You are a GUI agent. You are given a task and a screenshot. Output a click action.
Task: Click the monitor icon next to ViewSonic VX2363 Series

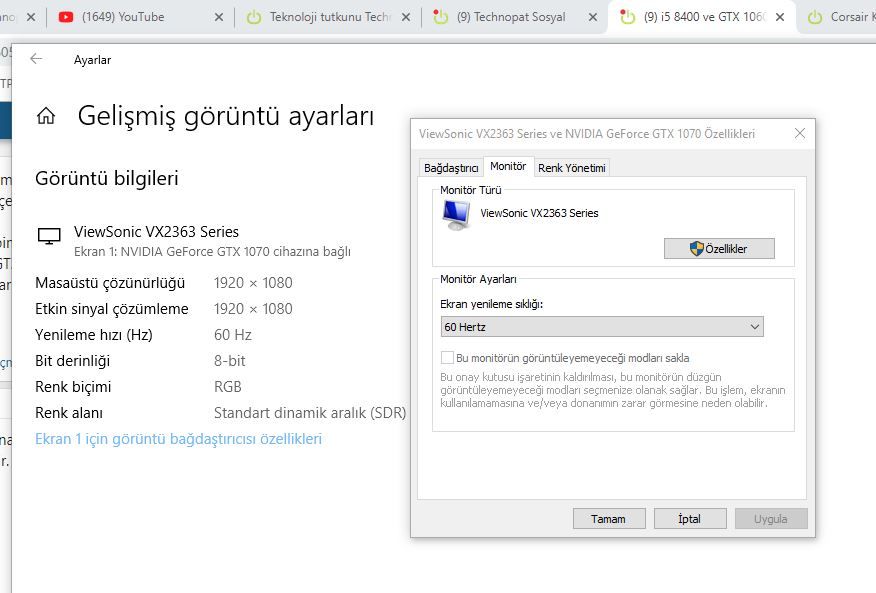[x=49, y=236]
